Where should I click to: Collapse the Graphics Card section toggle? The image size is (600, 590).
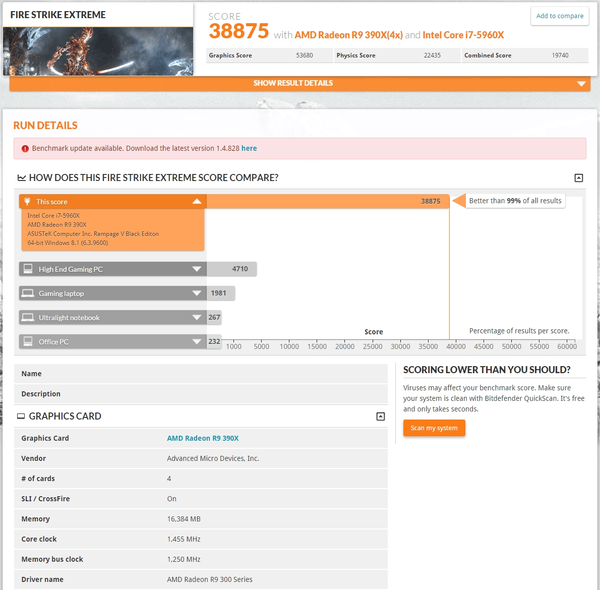(x=380, y=416)
